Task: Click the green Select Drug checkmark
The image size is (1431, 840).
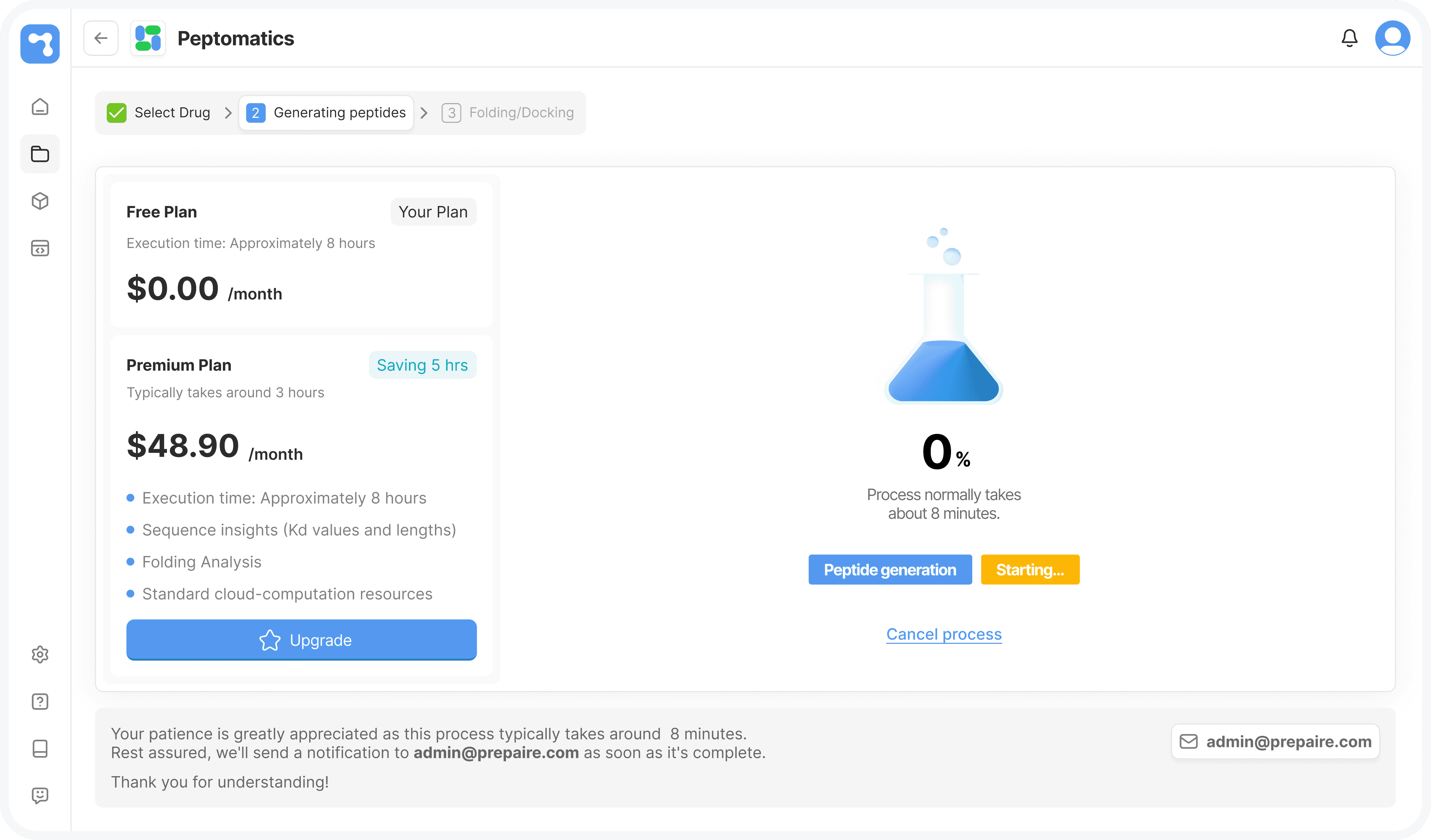Action: [117, 113]
